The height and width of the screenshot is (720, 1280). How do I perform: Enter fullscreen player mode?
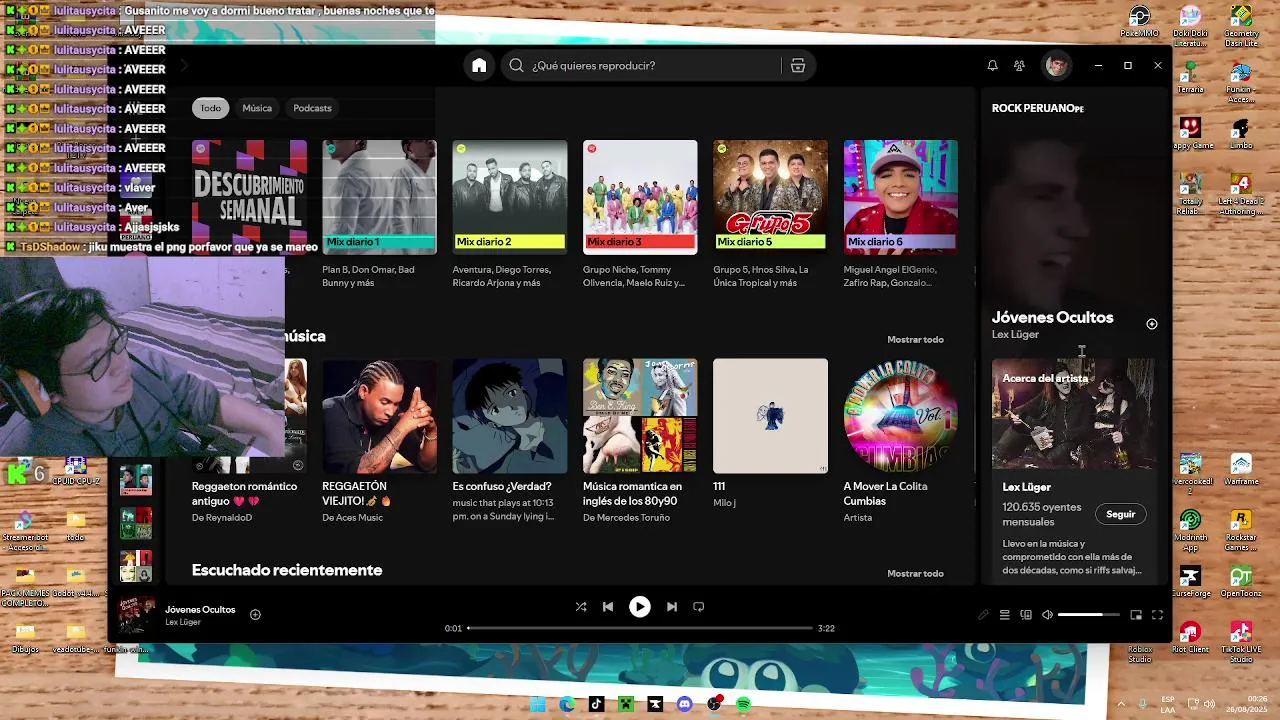click(x=1157, y=615)
